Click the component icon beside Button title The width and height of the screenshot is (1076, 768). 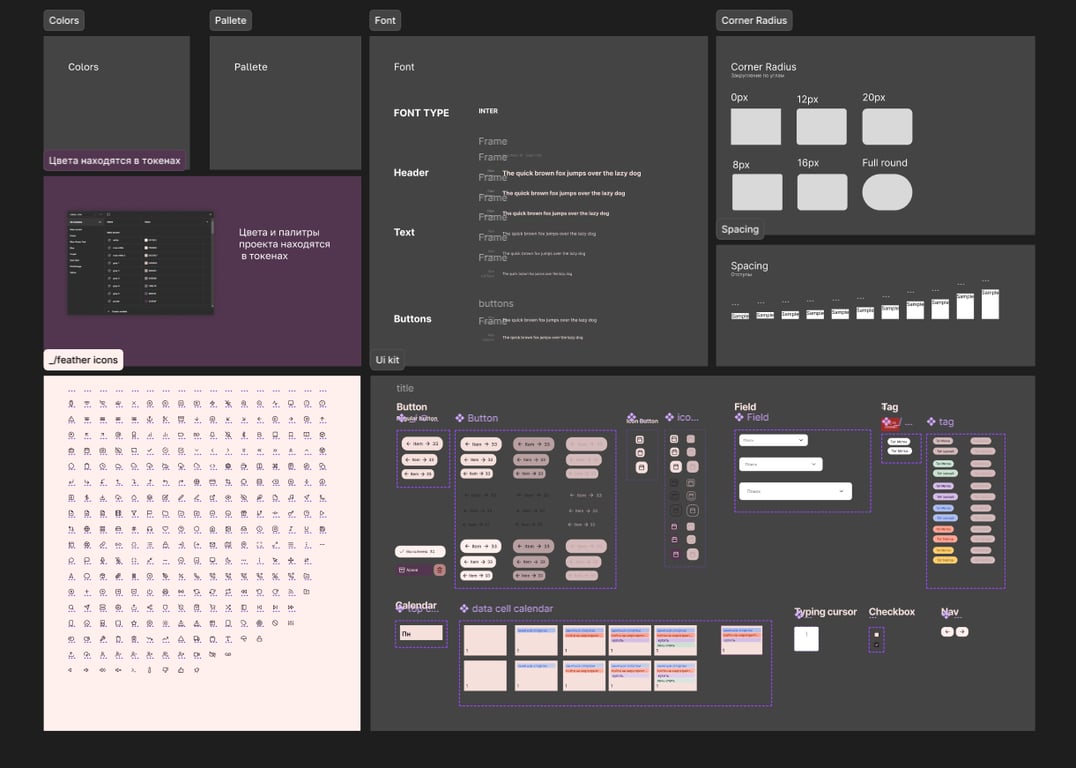tap(460, 418)
